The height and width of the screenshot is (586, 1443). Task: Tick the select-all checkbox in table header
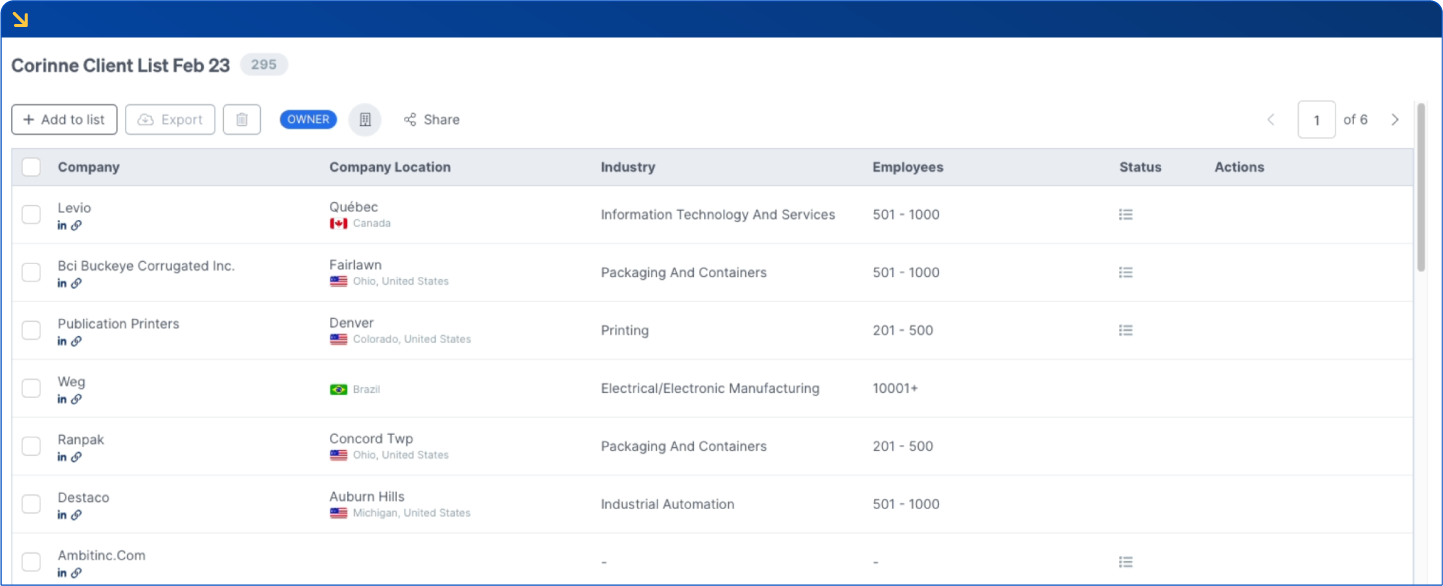click(x=31, y=167)
